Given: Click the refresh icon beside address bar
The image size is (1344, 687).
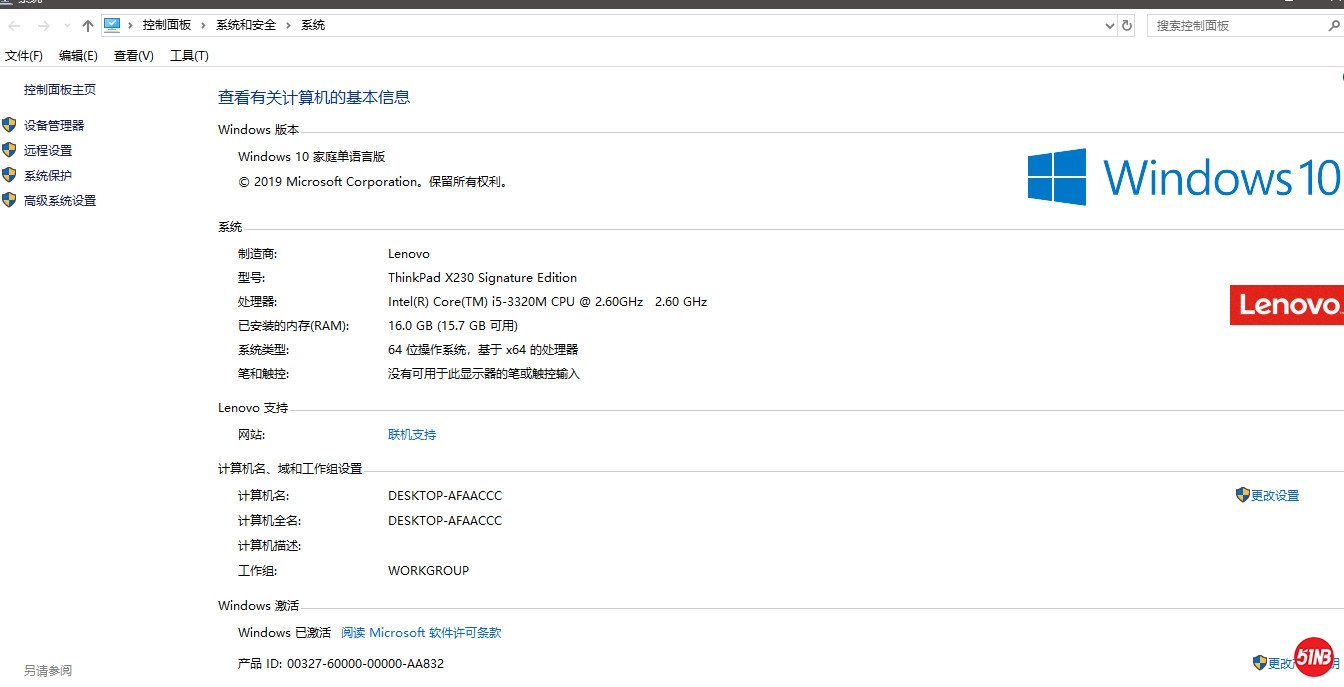Looking at the screenshot, I should tap(1127, 26).
